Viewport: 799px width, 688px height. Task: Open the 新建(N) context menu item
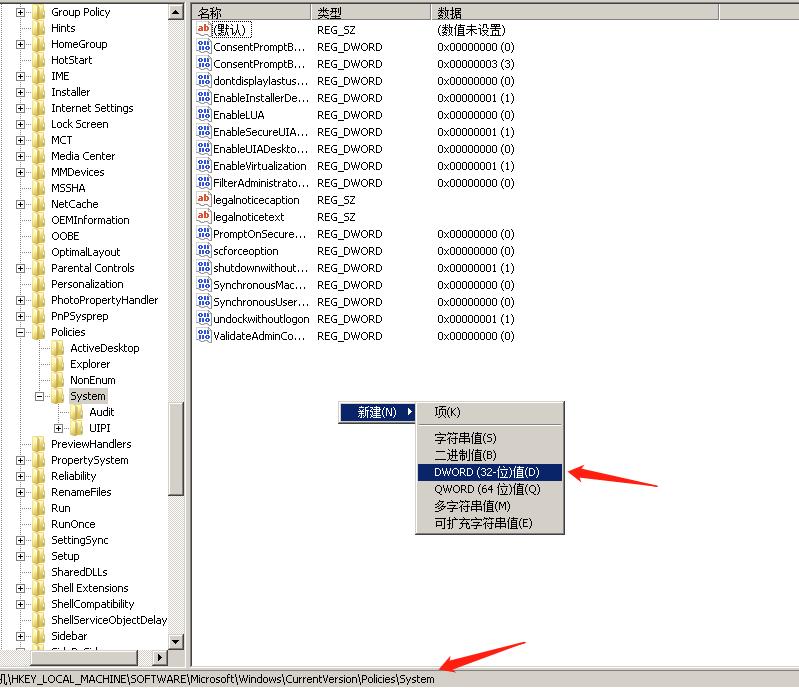[377, 412]
